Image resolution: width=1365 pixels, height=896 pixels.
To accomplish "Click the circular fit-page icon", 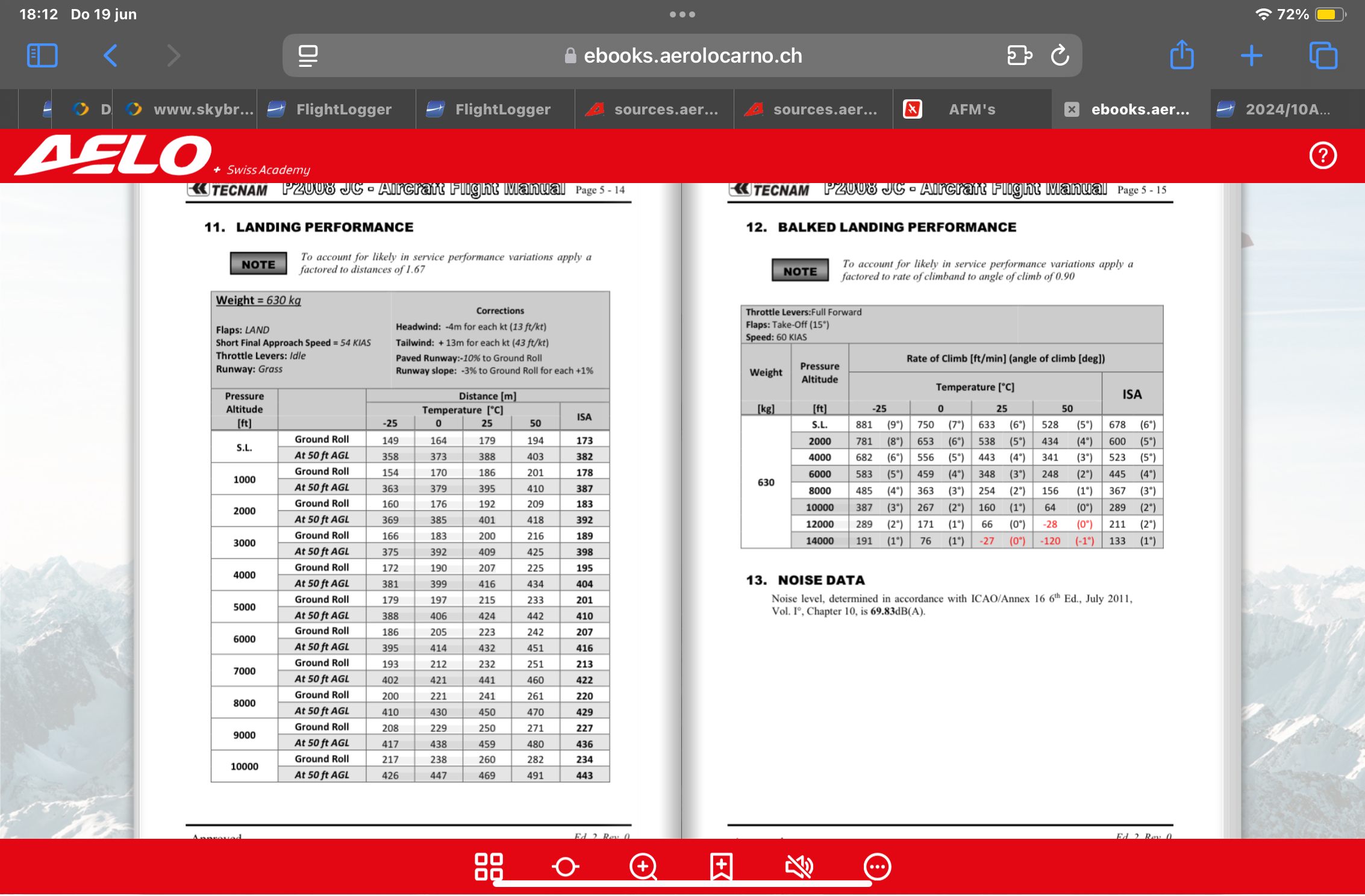I will [x=566, y=867].
